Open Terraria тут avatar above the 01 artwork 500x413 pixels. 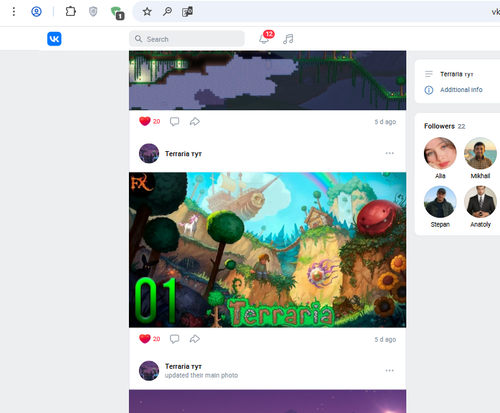[149, 153]
